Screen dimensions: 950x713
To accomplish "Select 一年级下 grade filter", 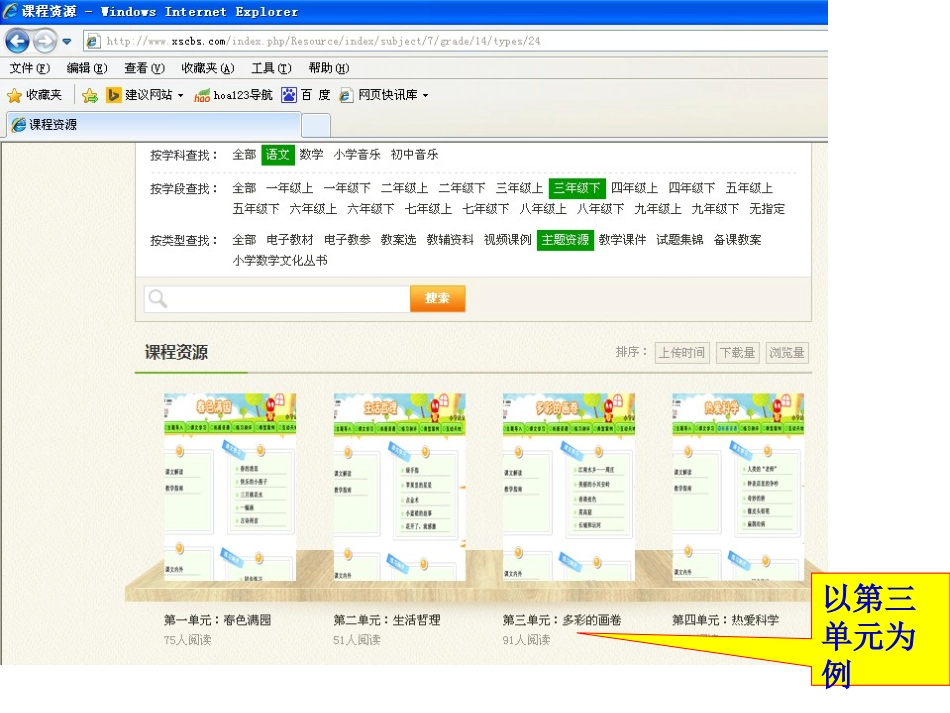I will (x=347, y=188).
